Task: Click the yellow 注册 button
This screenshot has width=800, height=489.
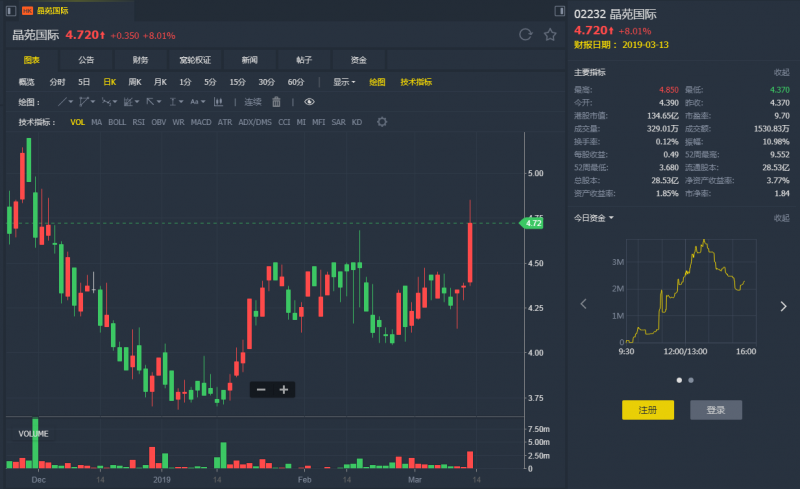Action: 648,410
